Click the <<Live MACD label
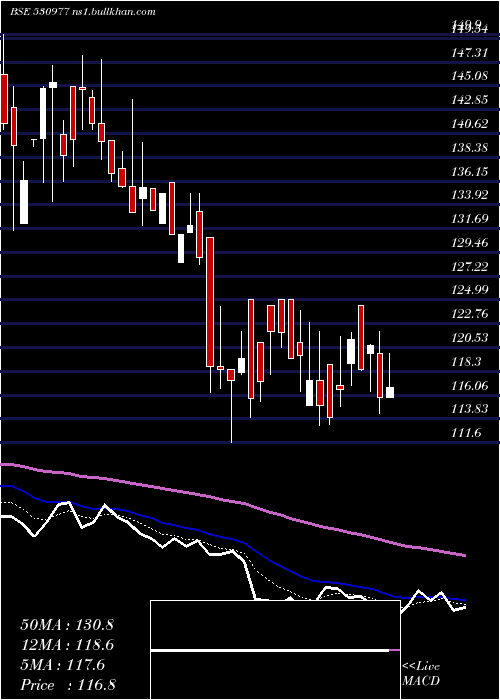The height and width of the screenshot is (700, 500). pyautogui.click(x=421, y=674)
